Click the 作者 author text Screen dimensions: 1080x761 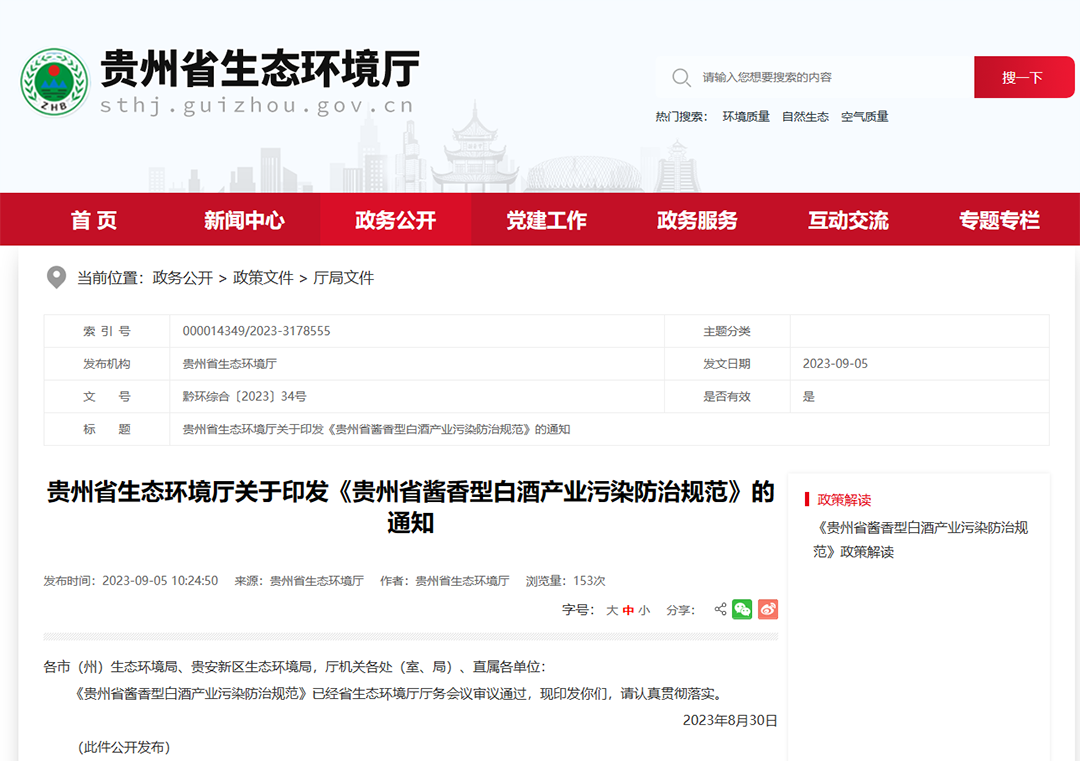point(445,581)
